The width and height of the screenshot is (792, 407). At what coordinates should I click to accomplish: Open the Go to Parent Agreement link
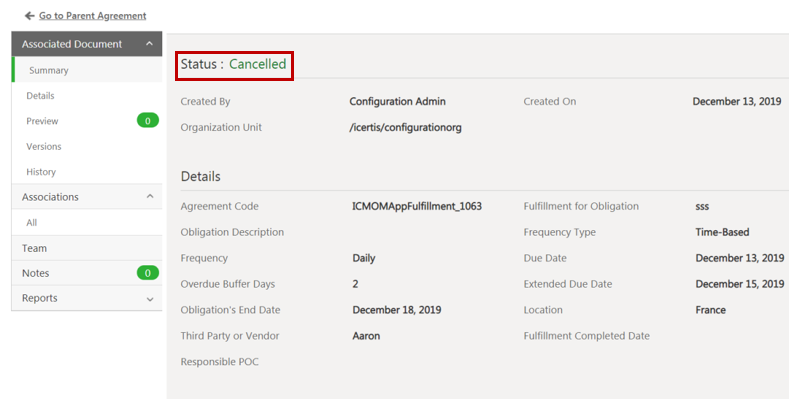point(92,16)
